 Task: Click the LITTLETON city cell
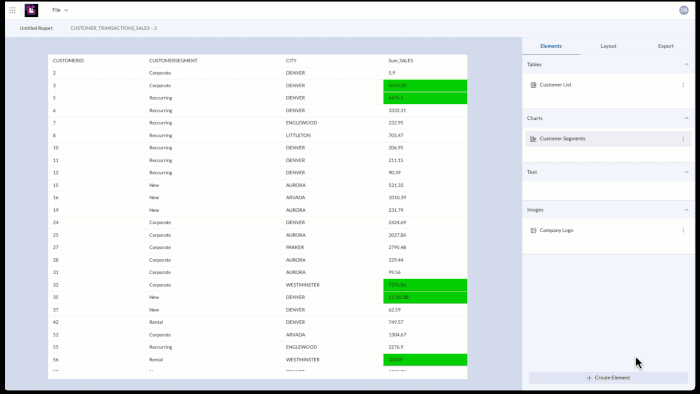point(298,135)
